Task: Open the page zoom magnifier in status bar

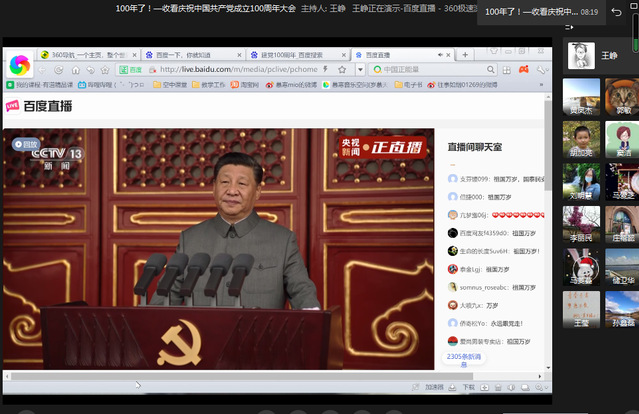Action: tap(539, 388)
